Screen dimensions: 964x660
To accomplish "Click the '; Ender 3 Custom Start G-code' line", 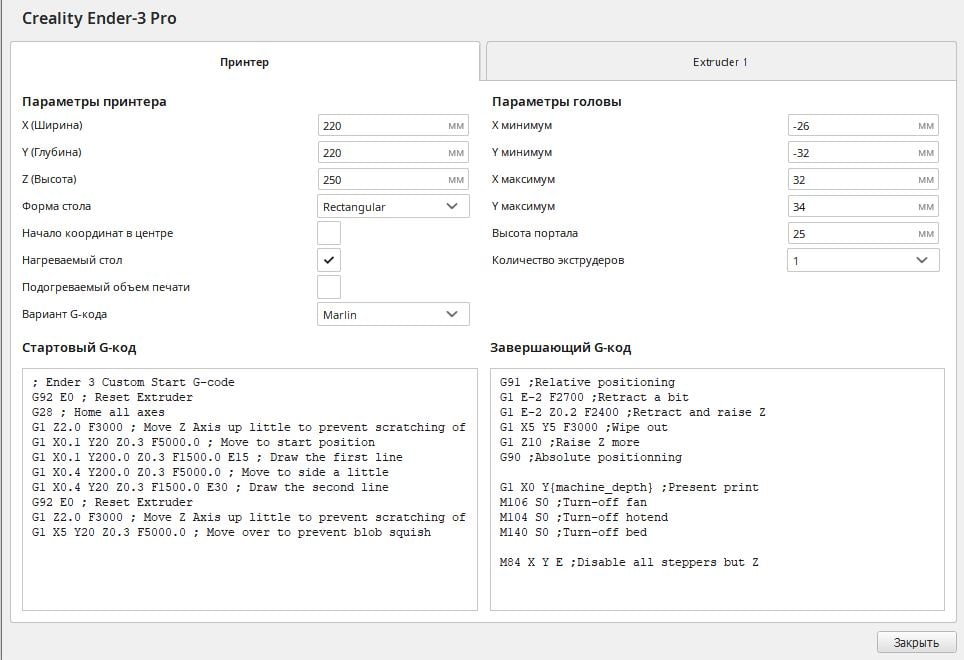I will pos(133,382).
